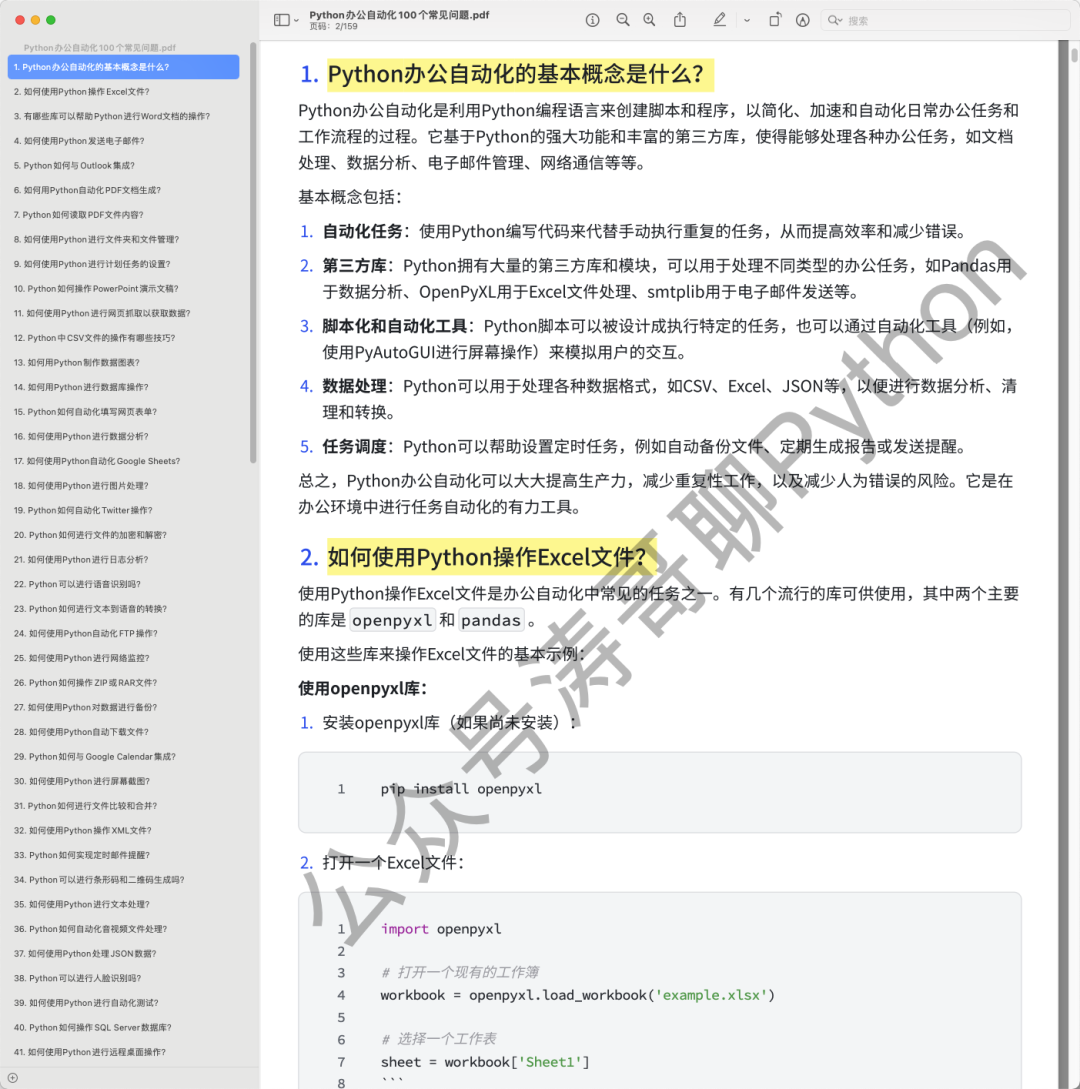This screenshot has width=1080, height=1089.
Task: Open item 15 自动化填写网页表单
Action: click(x=124, y=412)
